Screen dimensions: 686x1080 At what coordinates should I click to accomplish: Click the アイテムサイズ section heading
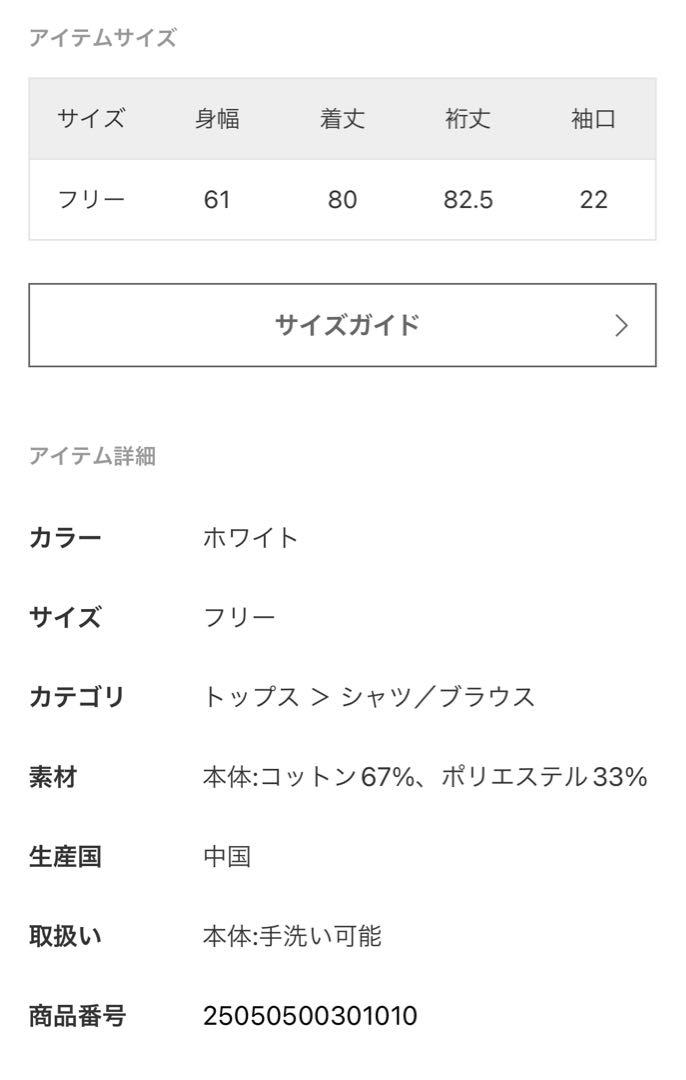point(103,38)
